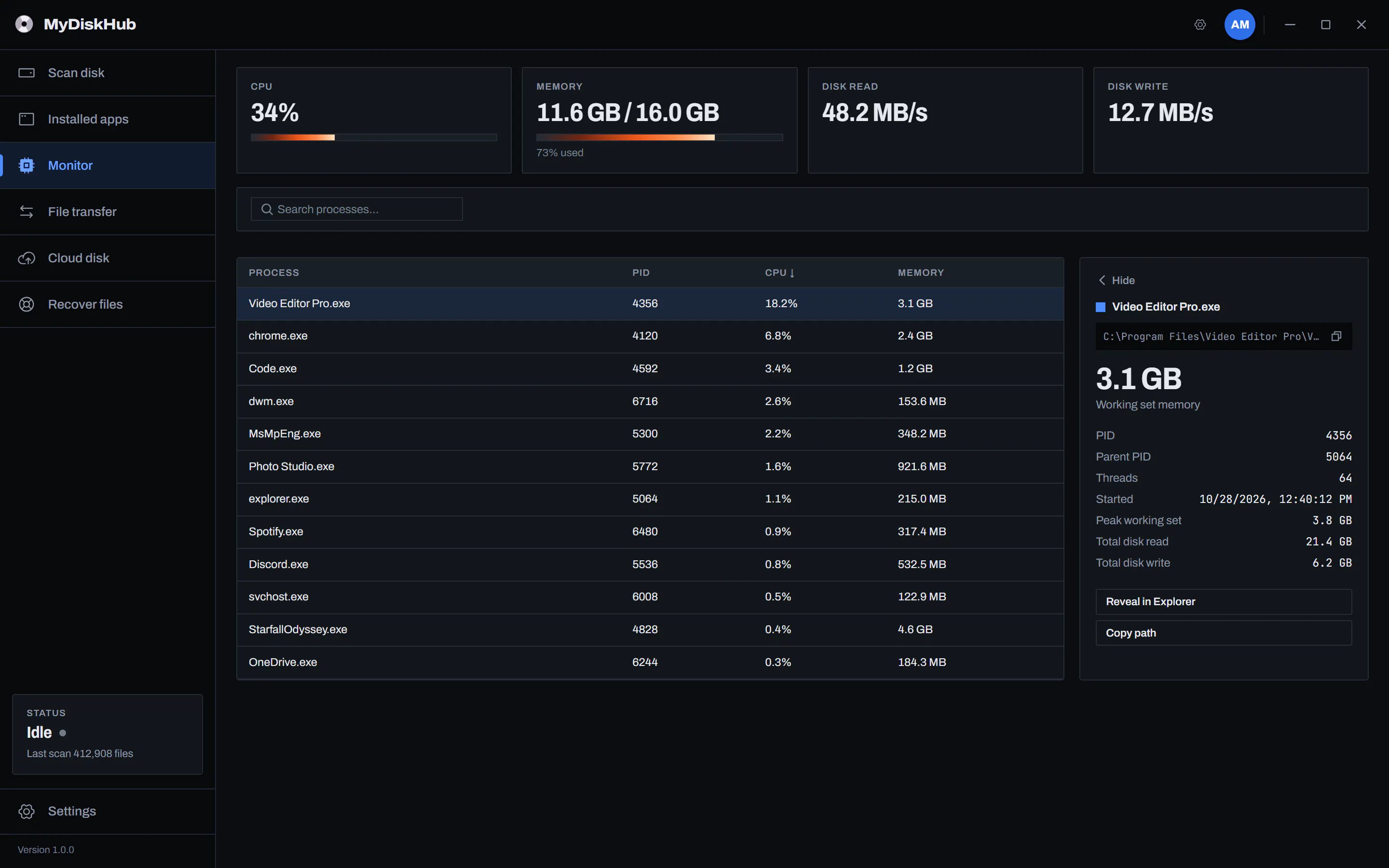The height and width of the screenshot is (868, 1389).
Task: Click the blue square beside Video Editor Pro.exe
Action: point(1100,307)
